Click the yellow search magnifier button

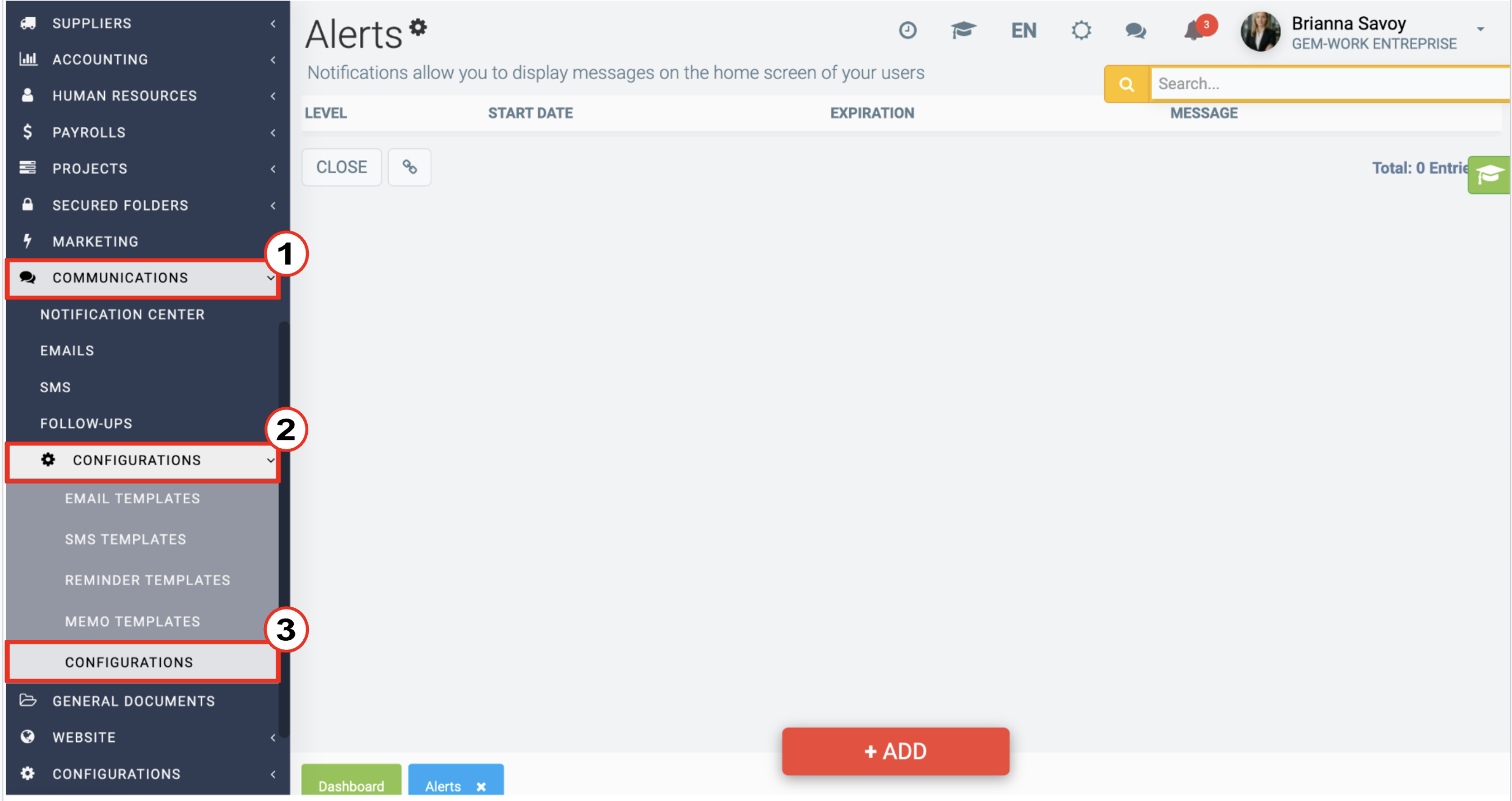[1126, 84]
